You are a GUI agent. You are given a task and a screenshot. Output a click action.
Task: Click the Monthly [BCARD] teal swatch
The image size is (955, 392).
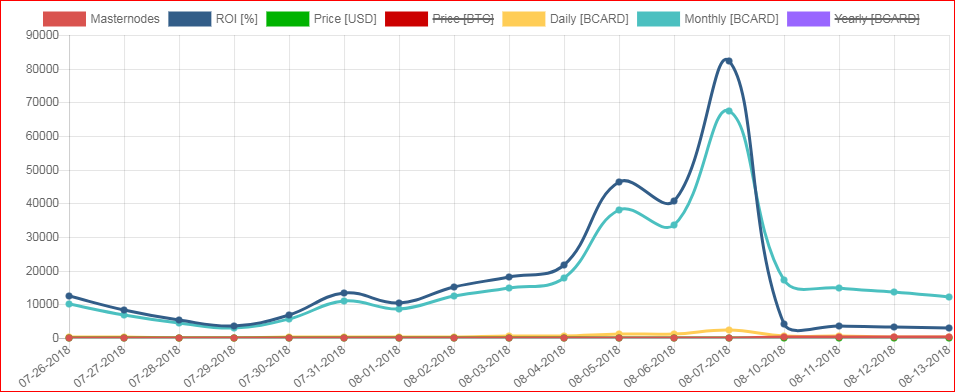(x=658, y=19)
